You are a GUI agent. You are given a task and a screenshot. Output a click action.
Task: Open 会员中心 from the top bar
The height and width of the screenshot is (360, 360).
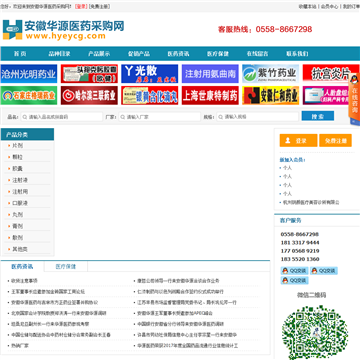(x=329, y=6)
